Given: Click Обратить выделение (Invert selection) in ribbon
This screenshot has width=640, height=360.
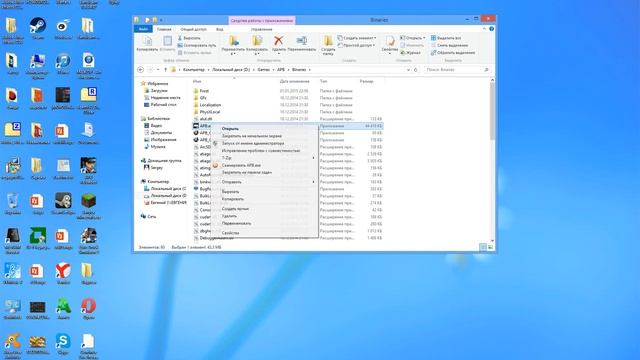Looking at the screenshot, I should (453, 53).
